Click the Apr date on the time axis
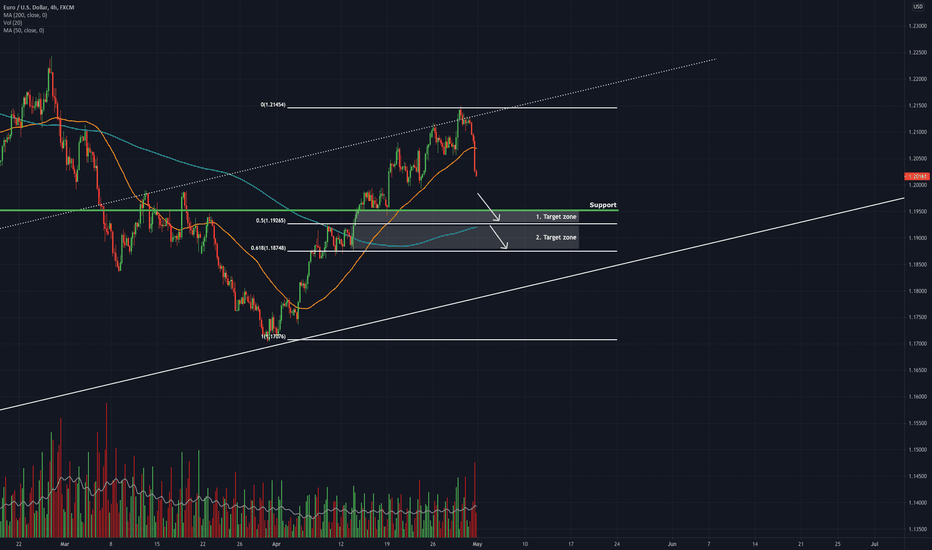Viewport: 932px width, 550px height. click(x=276, y=544)
